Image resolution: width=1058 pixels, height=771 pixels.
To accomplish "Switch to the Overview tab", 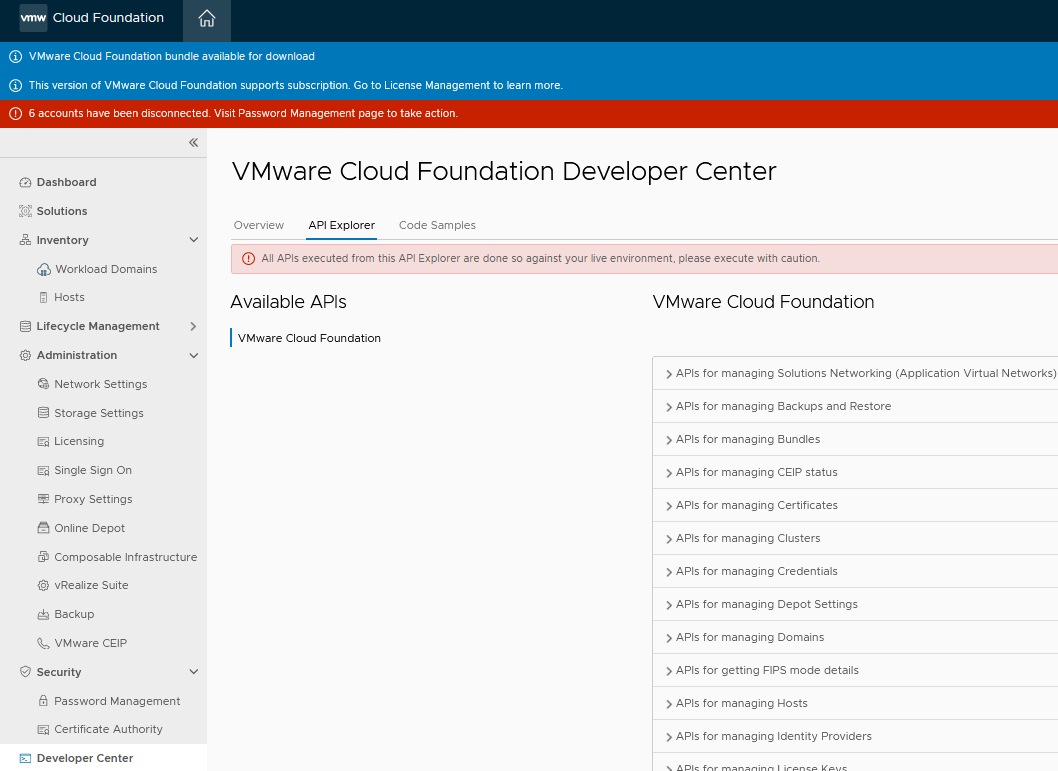I will click(x=258, y=225).
